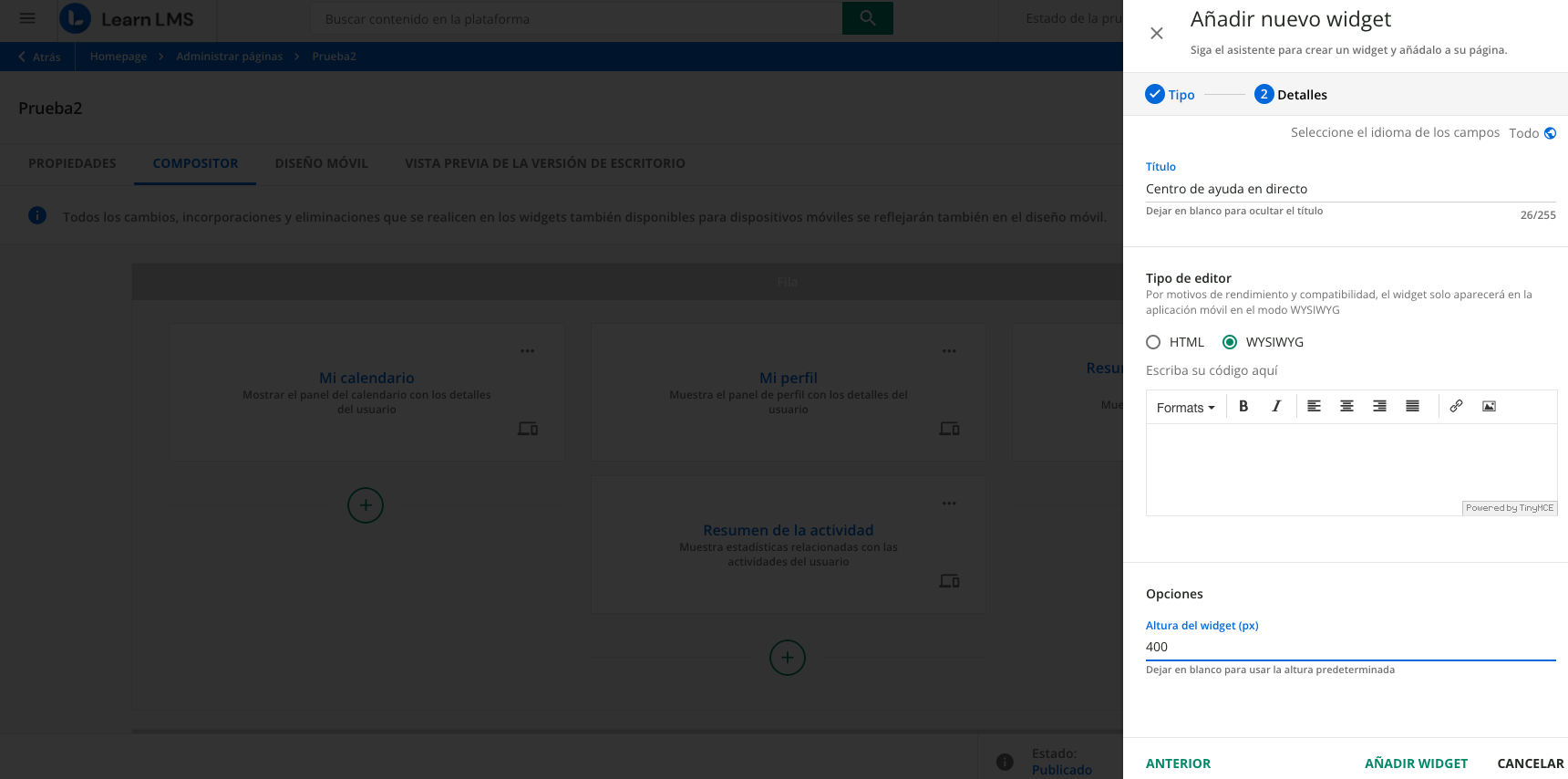
Task: Open options menu on Mi perfil widget
Action: [x=949, y=351]
